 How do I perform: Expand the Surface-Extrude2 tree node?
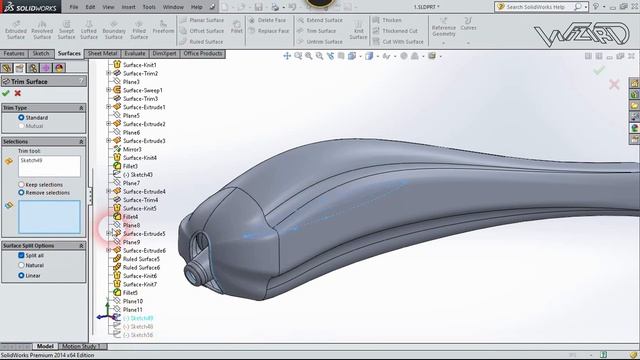pyautogui.click(x=109, y=124)
